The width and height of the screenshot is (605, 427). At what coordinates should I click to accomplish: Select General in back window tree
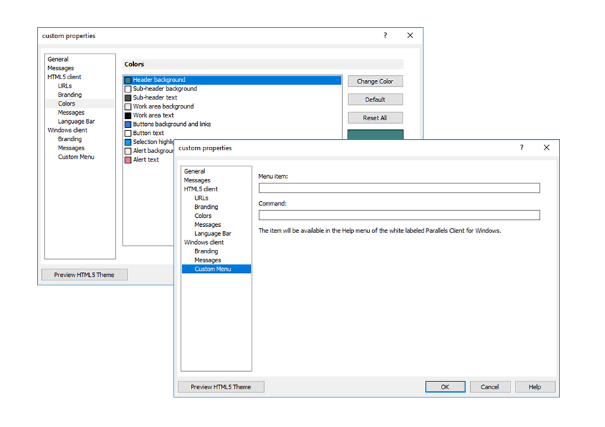pos(58,59)
